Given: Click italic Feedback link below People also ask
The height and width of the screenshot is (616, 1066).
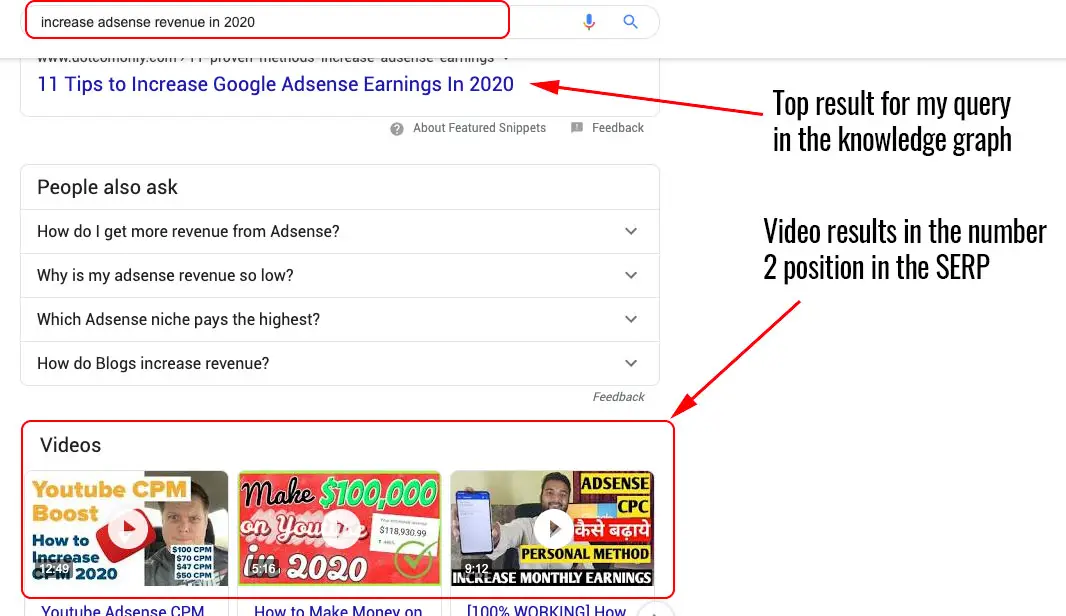Looking at the screenshot, I should coord(618,396).
